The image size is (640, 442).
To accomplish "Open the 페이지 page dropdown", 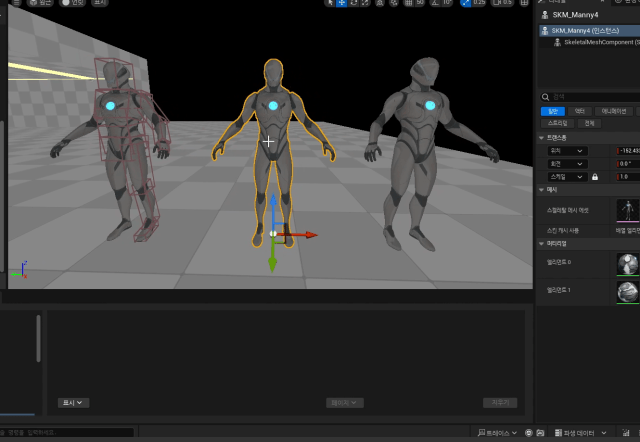I will [x=344, y=403].
